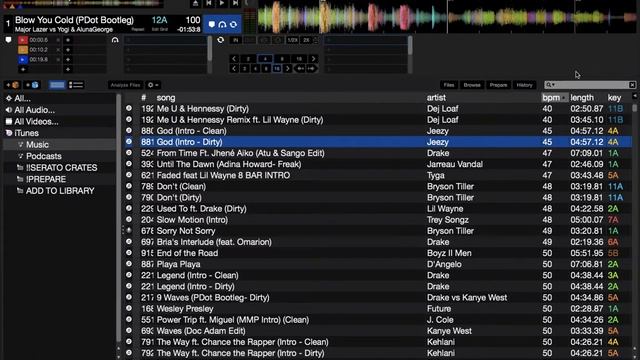This screenshot has width=640, height=360.
Task: Select the 4 beat auto loop in upper row
Action: pyautogui.click(x=265, y=59)
